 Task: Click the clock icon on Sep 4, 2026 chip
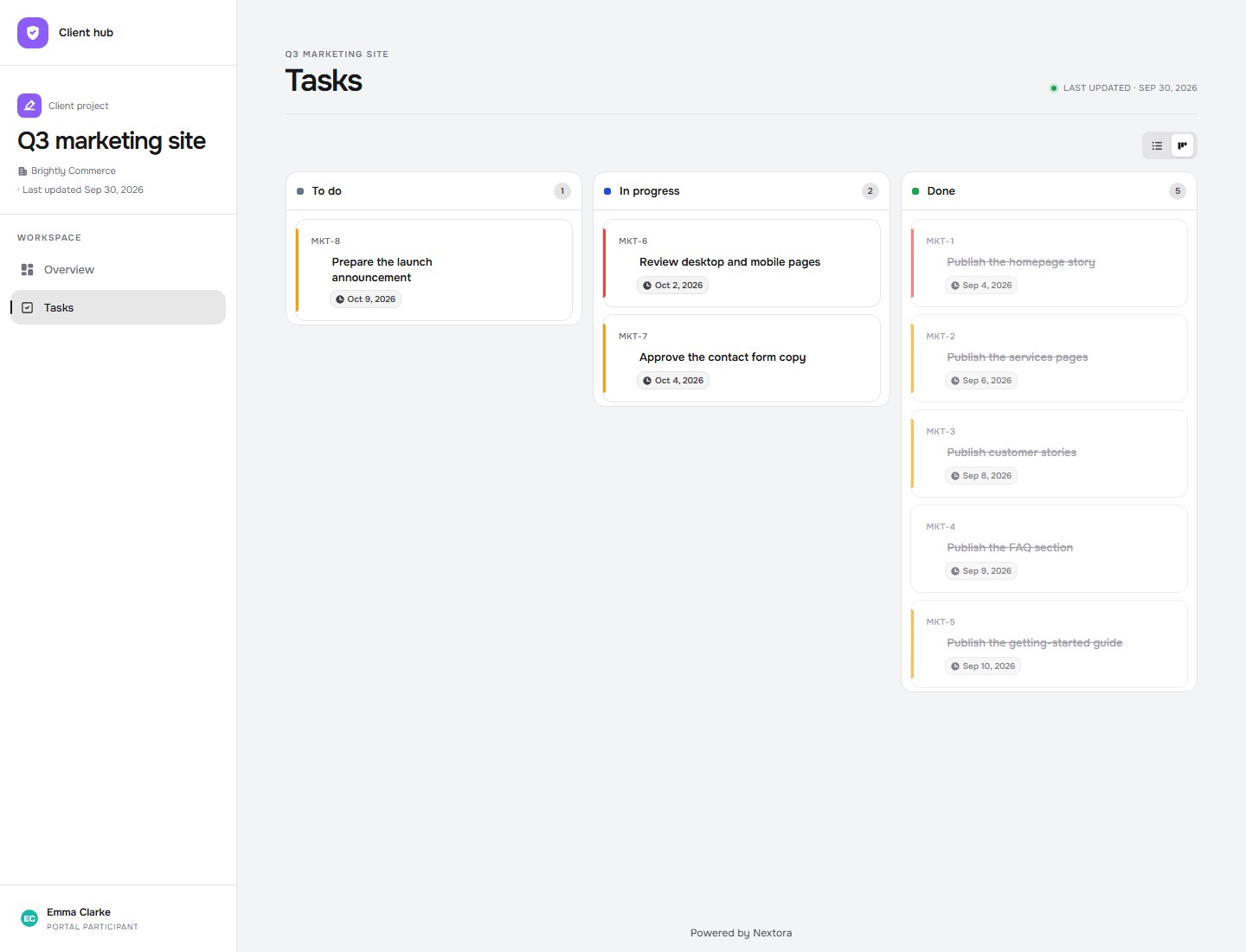(x=955, y=286)
